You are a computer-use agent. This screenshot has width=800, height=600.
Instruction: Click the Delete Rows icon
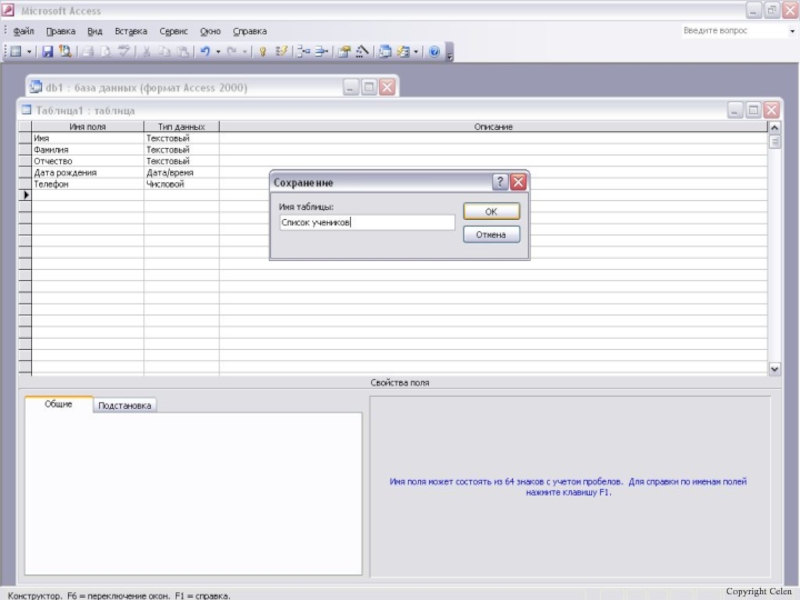(x=321, y=51)
